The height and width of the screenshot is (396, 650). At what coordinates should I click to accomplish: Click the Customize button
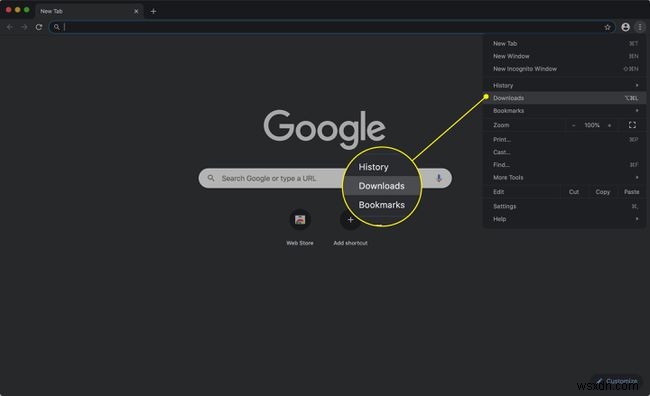click(617, 381)
